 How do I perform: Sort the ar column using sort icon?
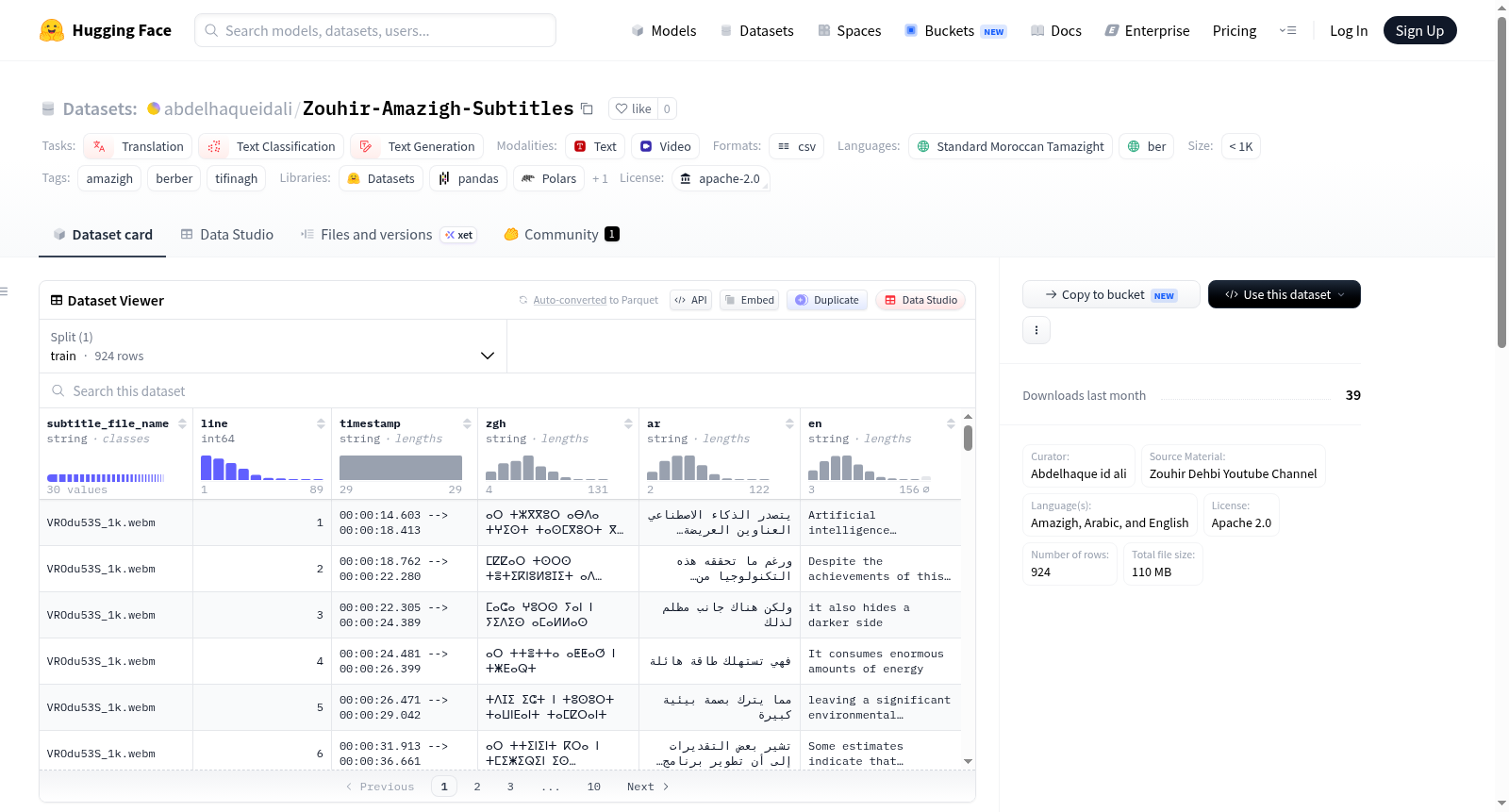789,423
